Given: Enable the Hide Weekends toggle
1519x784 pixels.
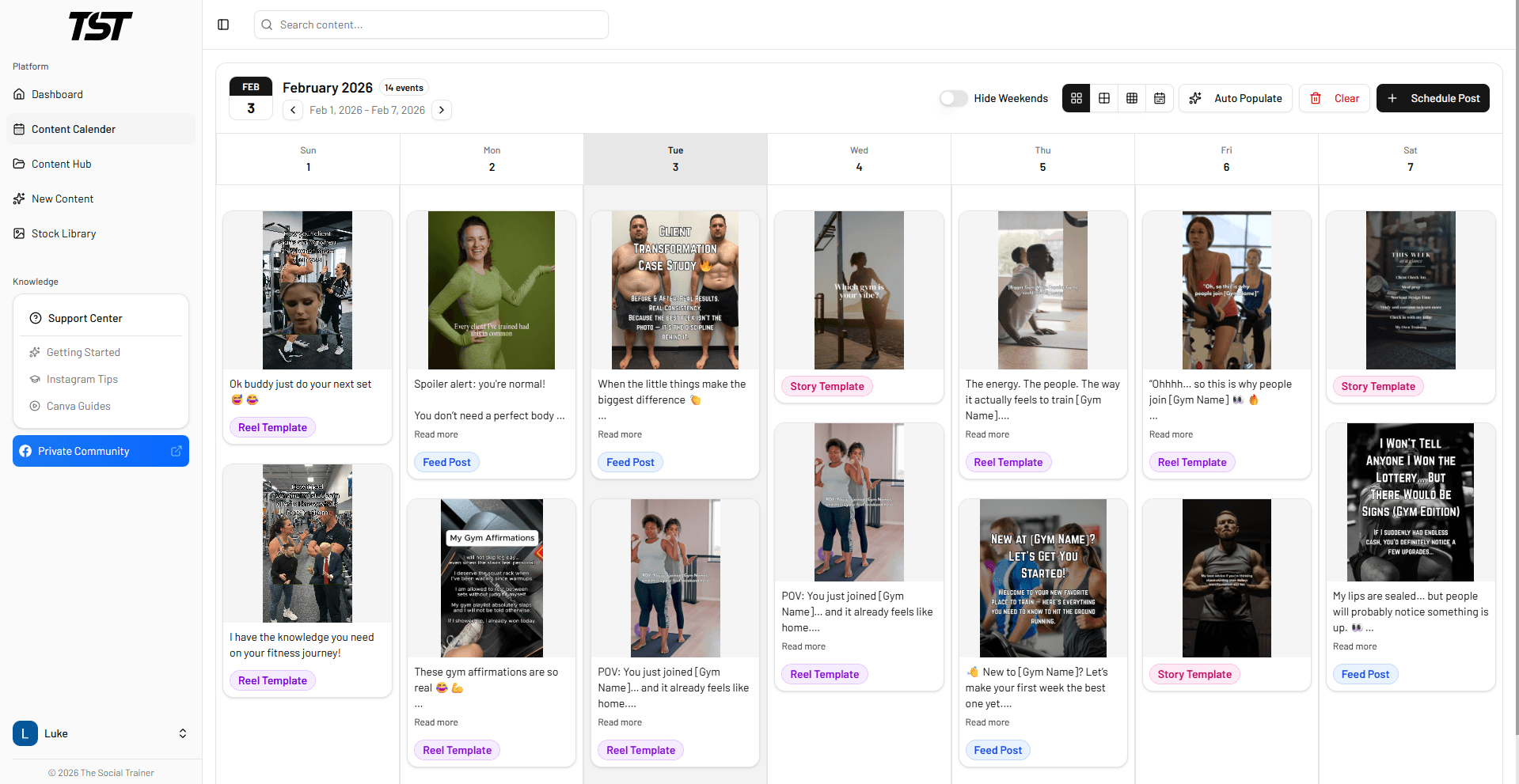Looking at the screenshot, I should pyautogui.click(x=953, y=98).
